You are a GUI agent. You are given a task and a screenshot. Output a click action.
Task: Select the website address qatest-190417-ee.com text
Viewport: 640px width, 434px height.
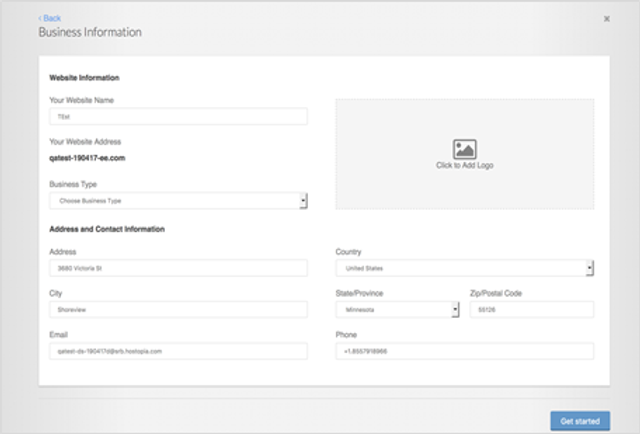(87, 158)
